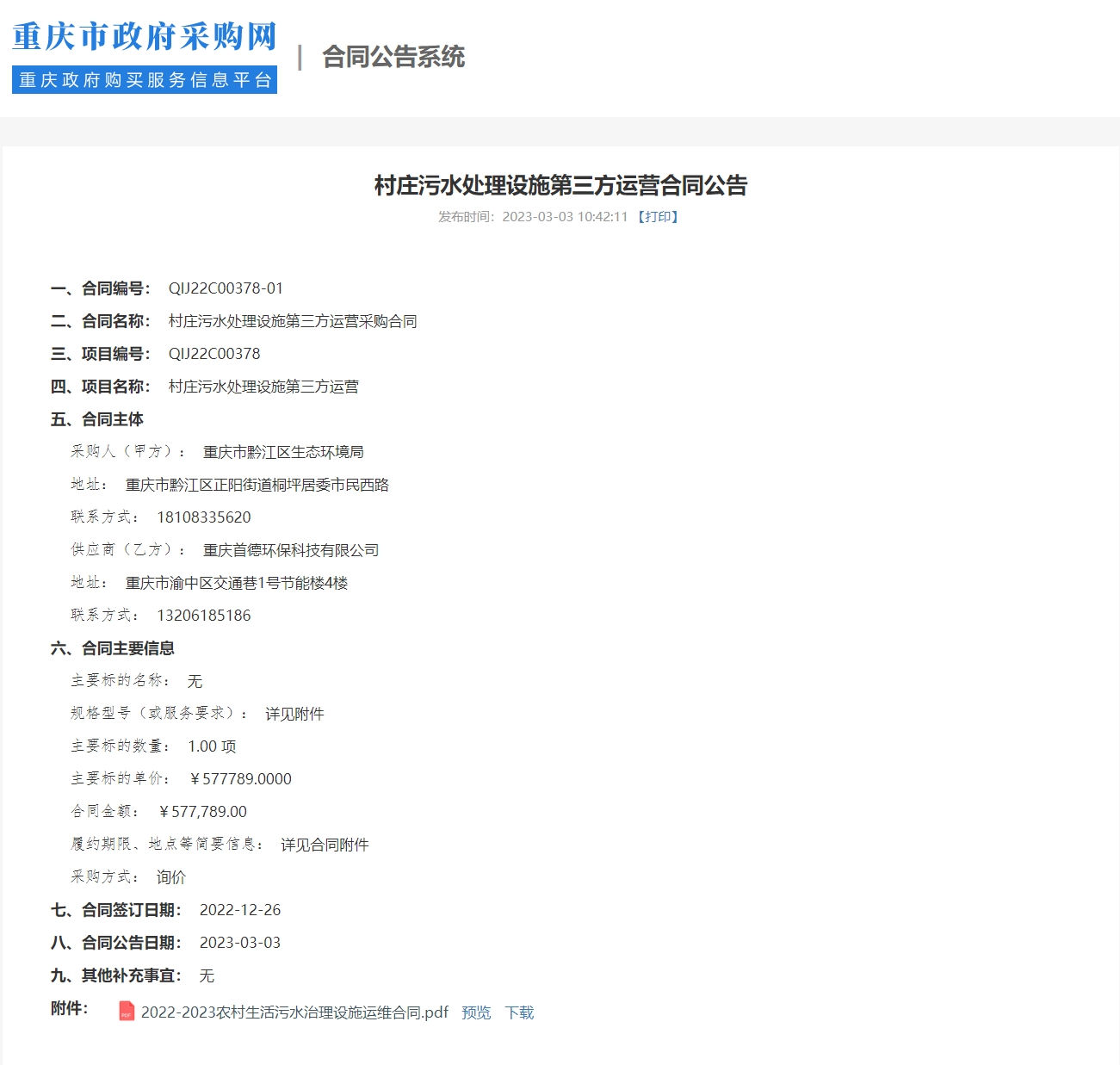Click the procurement method value 询价
This screenshot has height=1065, width=1120.
tap(171, 877)
